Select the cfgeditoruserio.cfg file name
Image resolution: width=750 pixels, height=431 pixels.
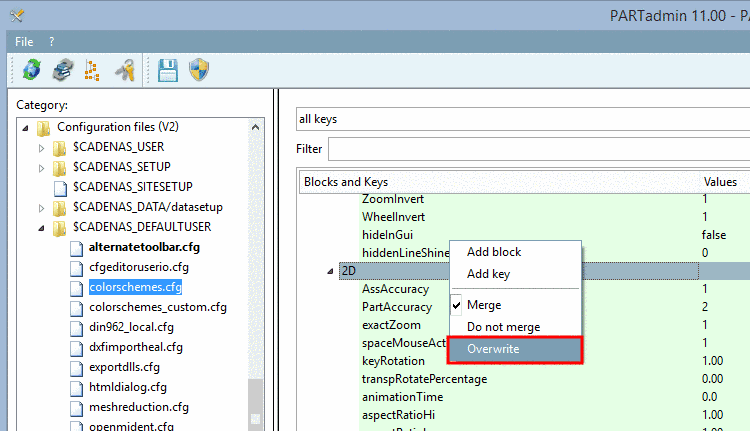(x=139, y=267)
